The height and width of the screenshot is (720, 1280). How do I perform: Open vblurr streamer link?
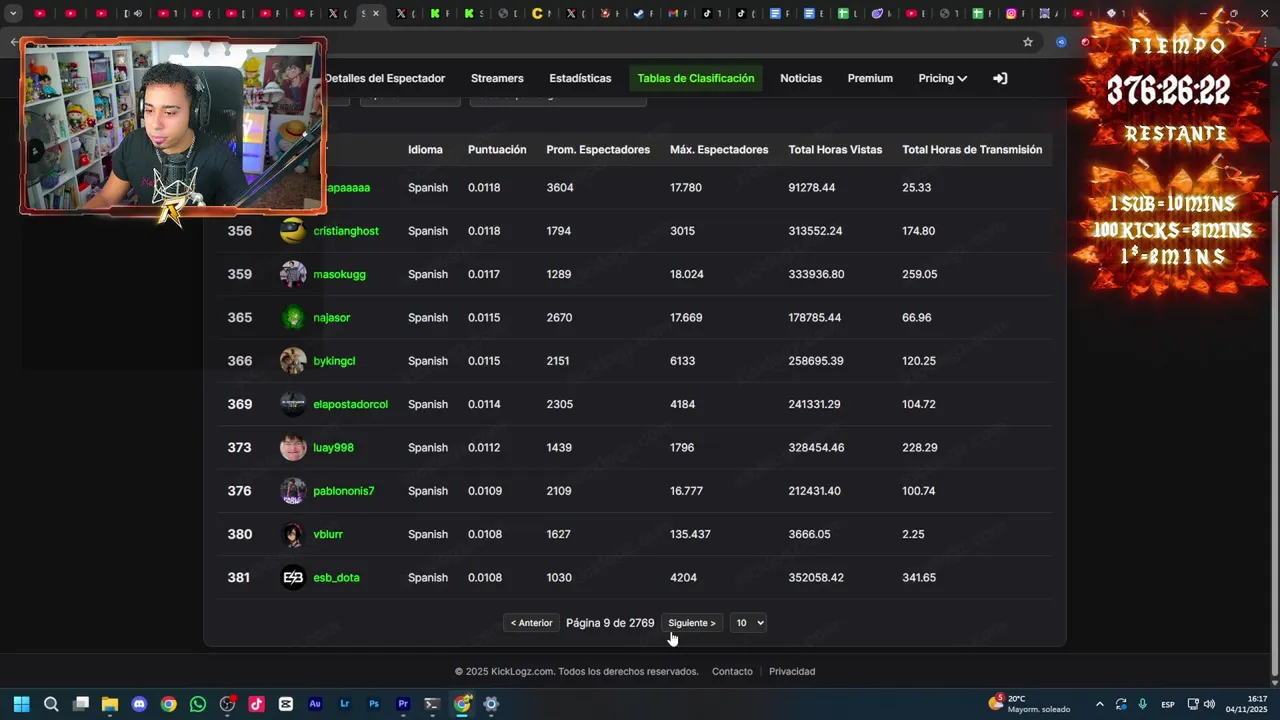tap(328, 534)
